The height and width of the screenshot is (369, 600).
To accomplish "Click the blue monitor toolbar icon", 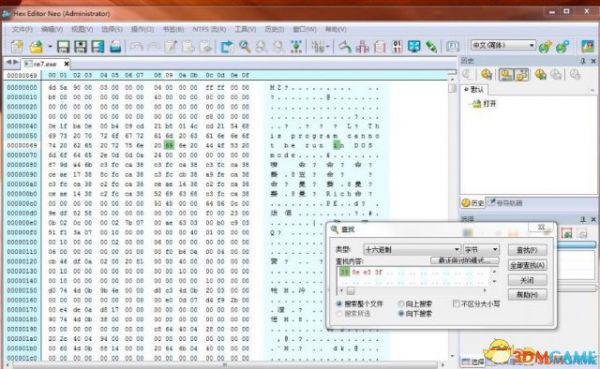I will (414, 47).
